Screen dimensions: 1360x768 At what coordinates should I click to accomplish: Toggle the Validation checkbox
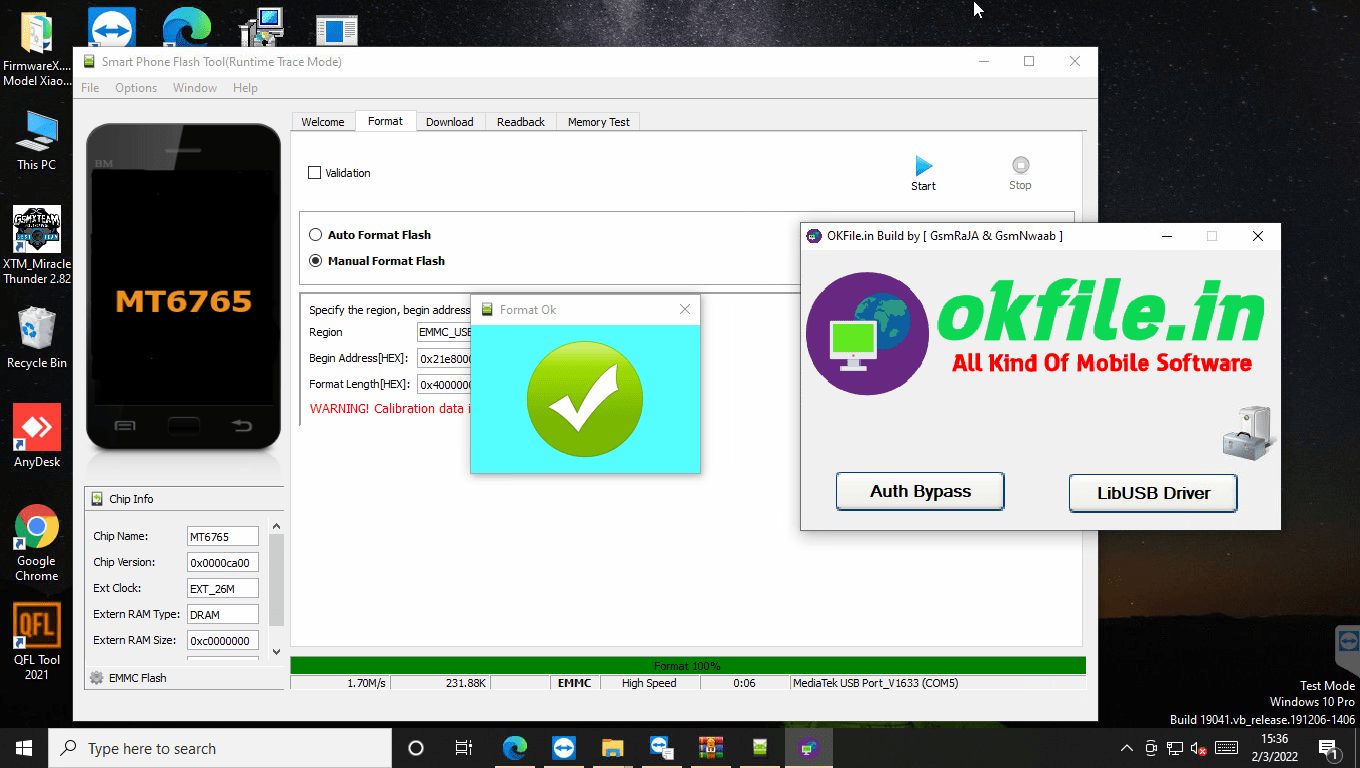(314, 172)
